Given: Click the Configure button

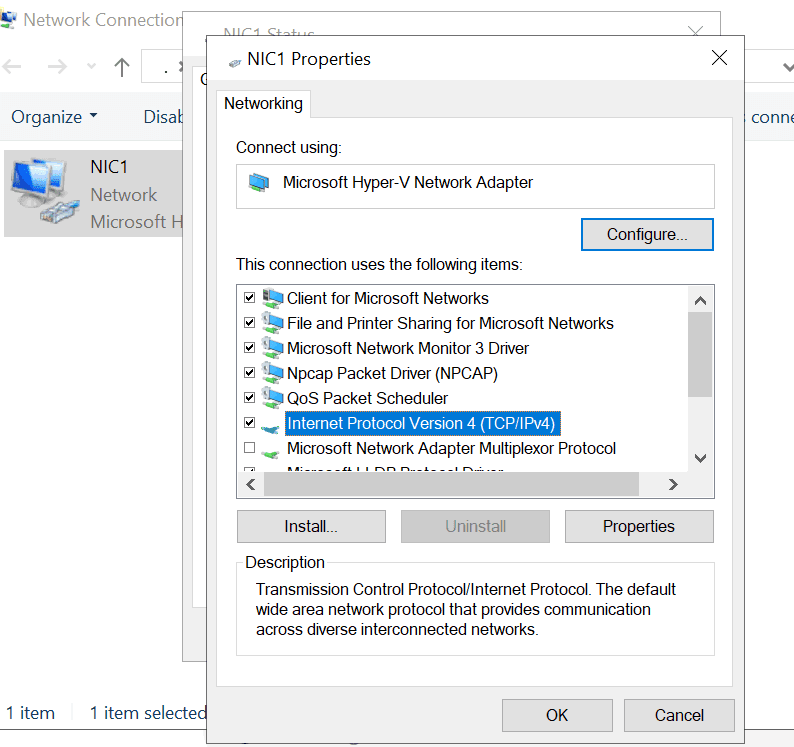Looking at the screenshot, I should click(647, 234).
